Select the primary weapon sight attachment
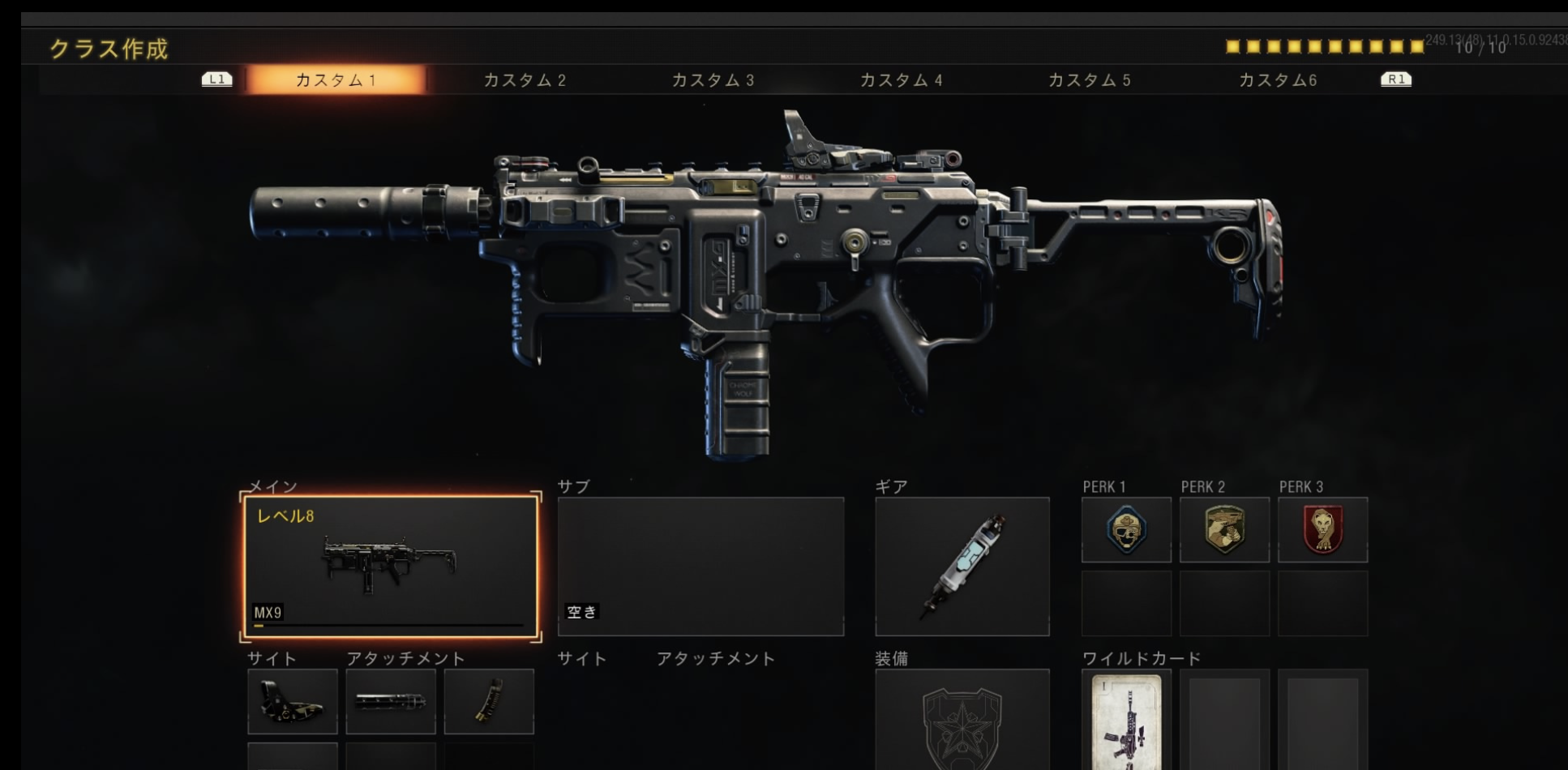Viewport: 1568px width, 770px height. [x=293, y=701]
